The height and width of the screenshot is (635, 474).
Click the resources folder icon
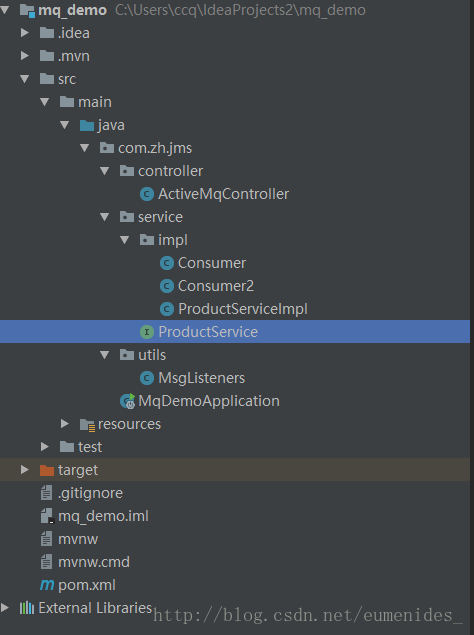[88, 424]
